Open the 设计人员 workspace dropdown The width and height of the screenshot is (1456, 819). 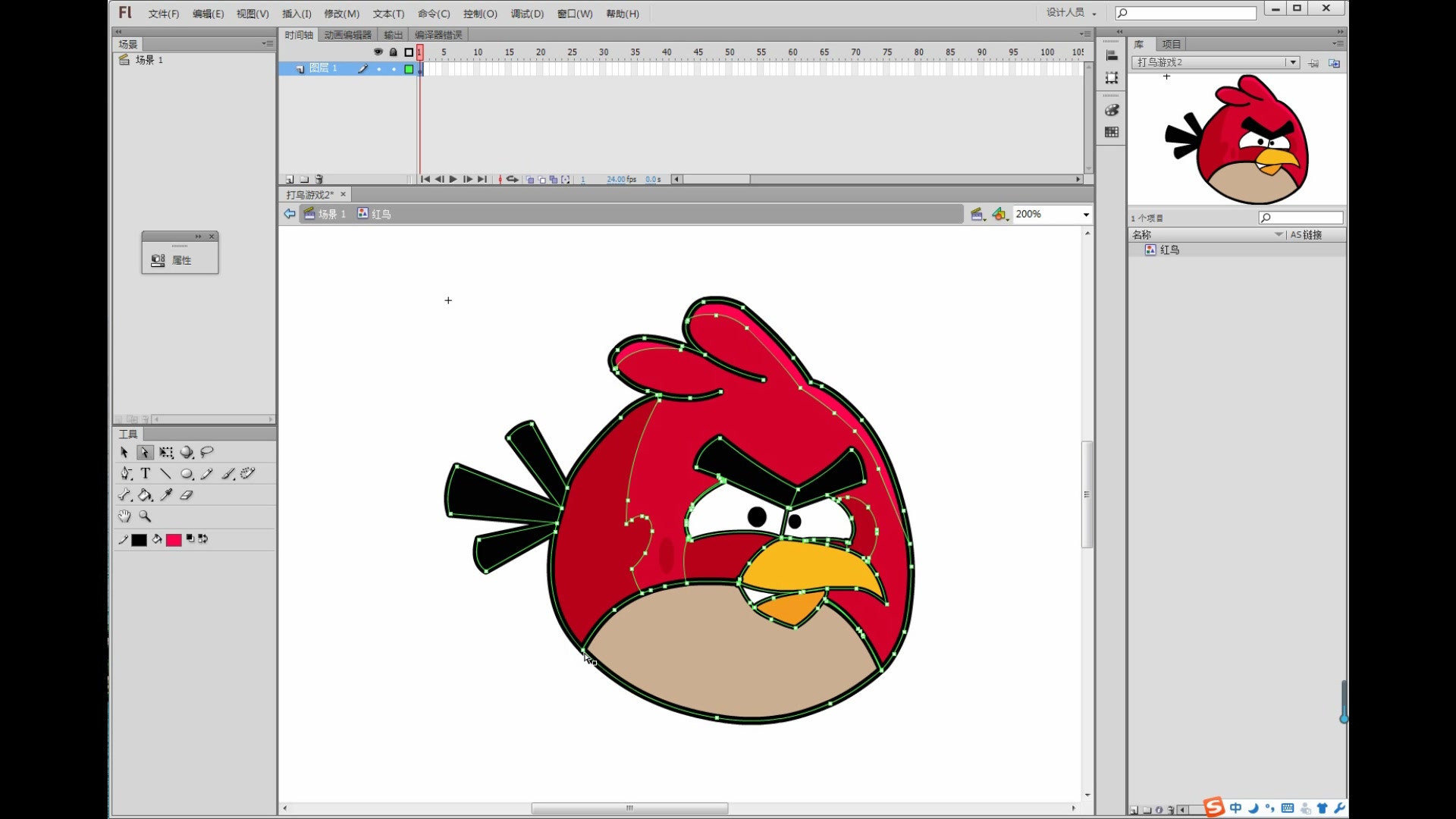(1072, 12)
